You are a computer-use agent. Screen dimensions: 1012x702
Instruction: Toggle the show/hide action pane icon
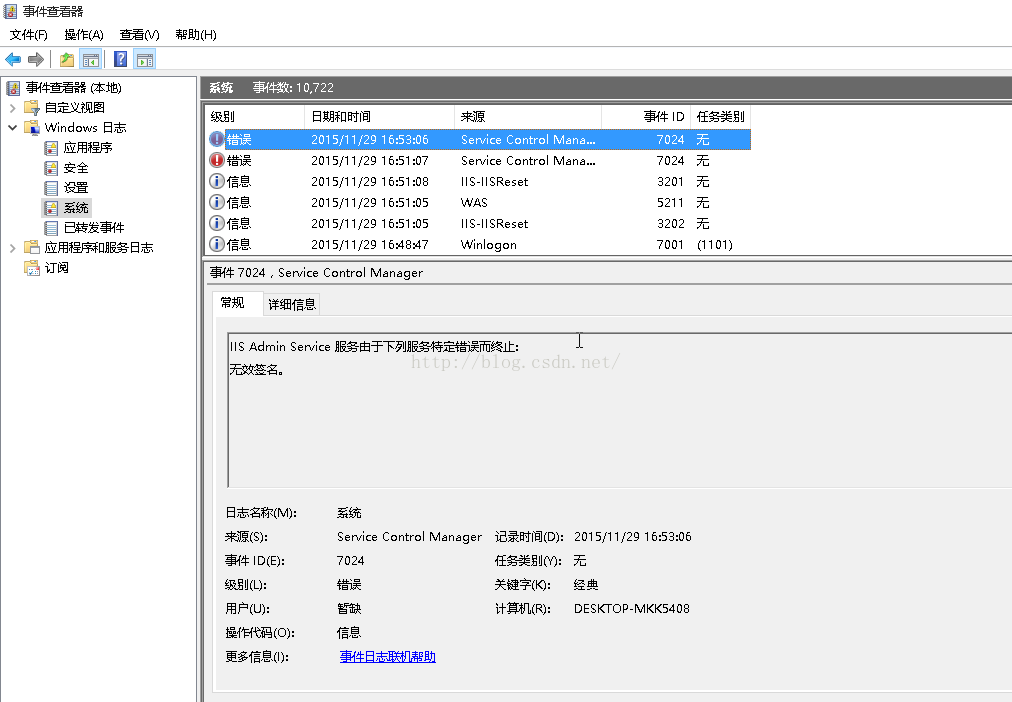145,59
